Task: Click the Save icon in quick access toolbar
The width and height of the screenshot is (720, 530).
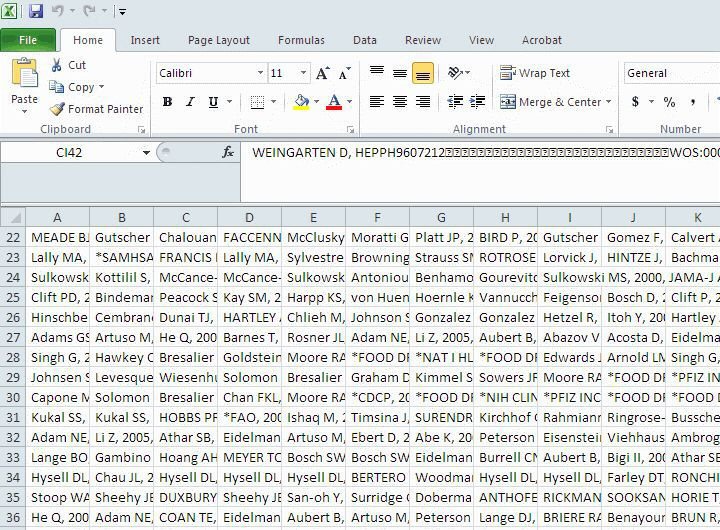Action: click(36, 11)
